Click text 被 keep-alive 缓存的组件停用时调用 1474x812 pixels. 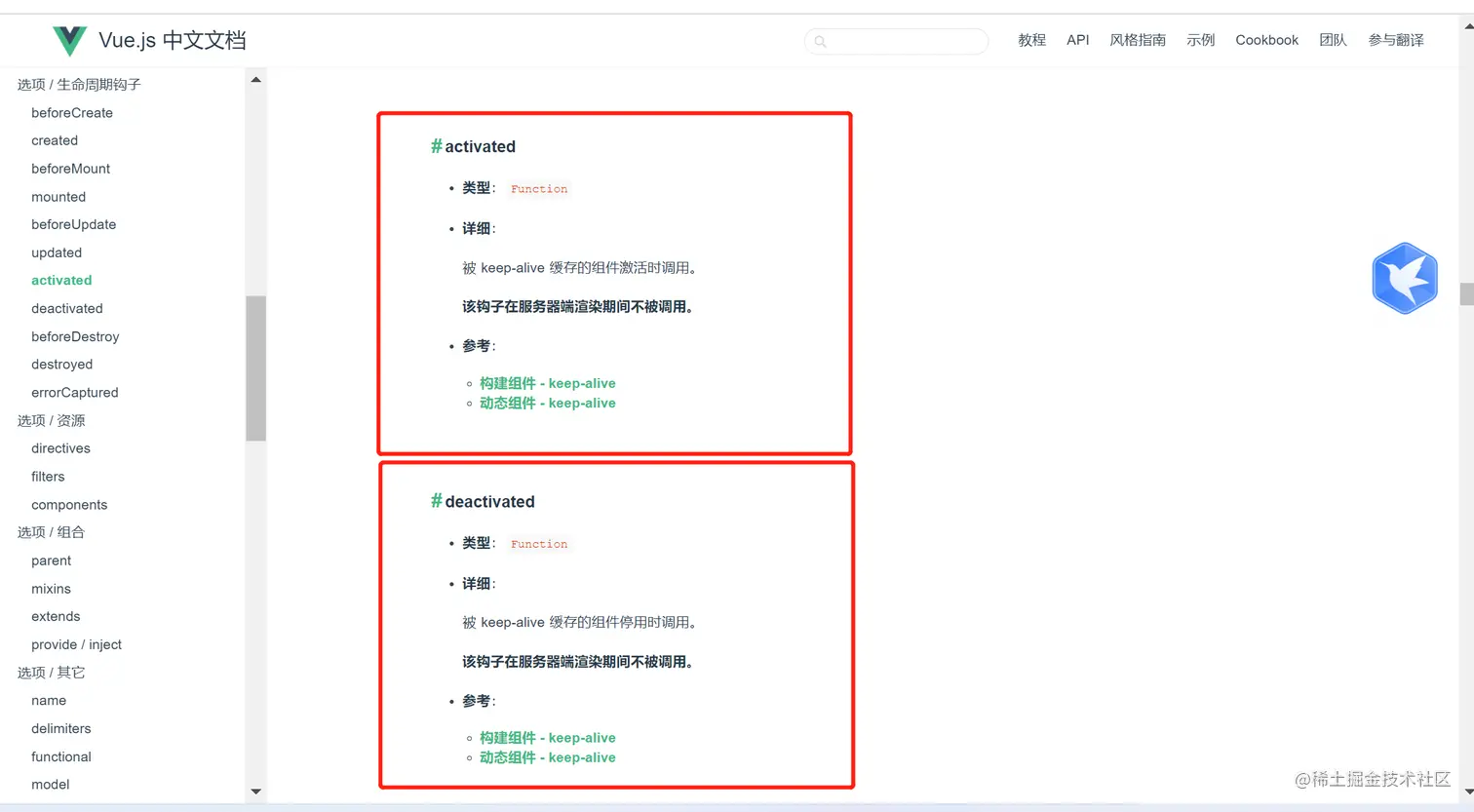point(579,623)
